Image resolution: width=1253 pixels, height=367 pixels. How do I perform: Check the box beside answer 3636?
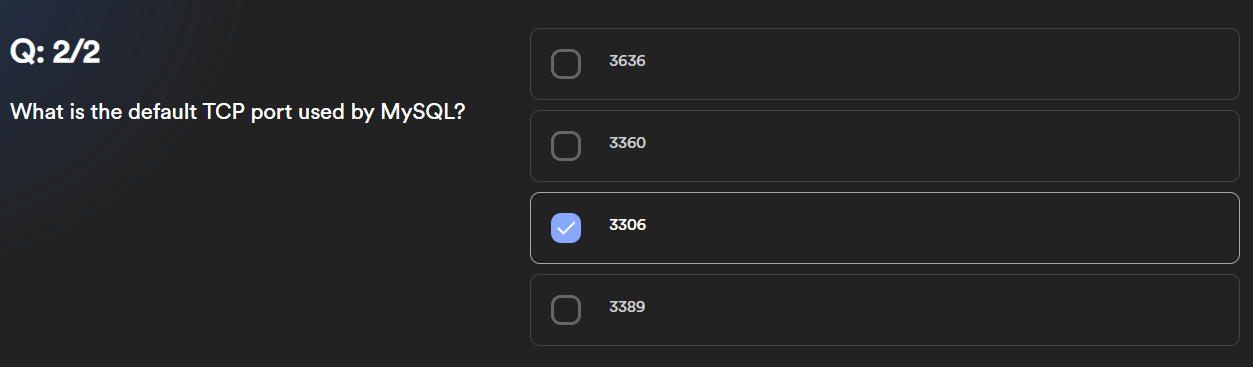pos(566,64)
